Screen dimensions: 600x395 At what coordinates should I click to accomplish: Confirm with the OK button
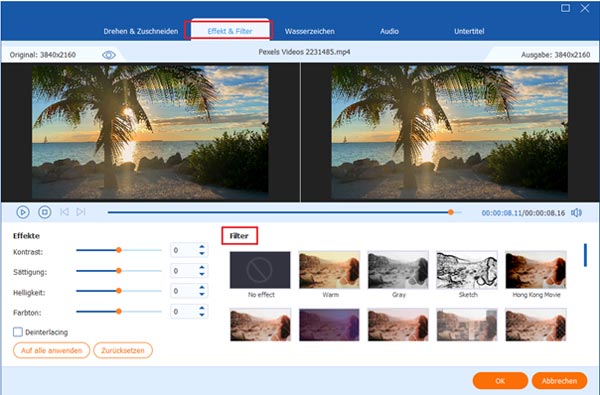point(500,381)
